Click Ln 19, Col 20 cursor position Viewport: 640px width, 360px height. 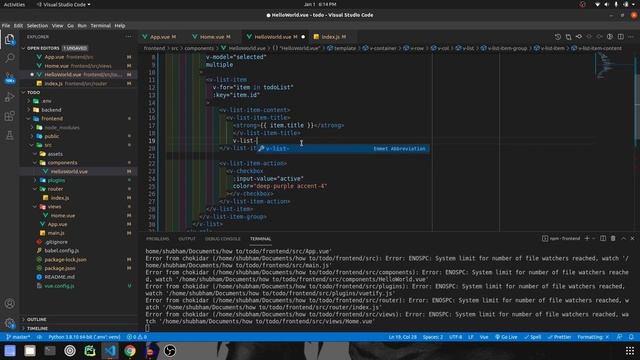click(402, 337)
